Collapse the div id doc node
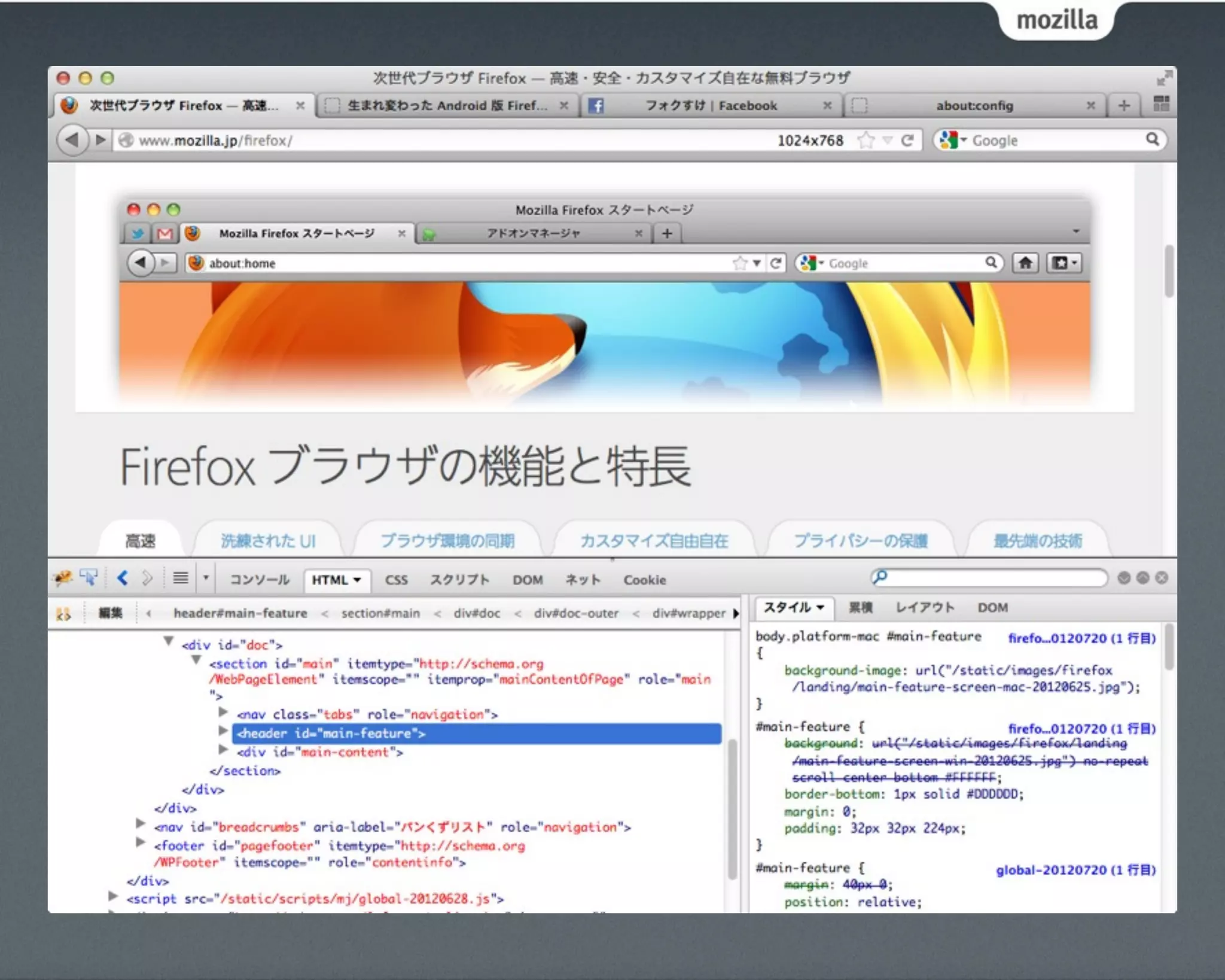Viewport: 1225px width, 980px height. pyautogui.click(x=169, y=641)
